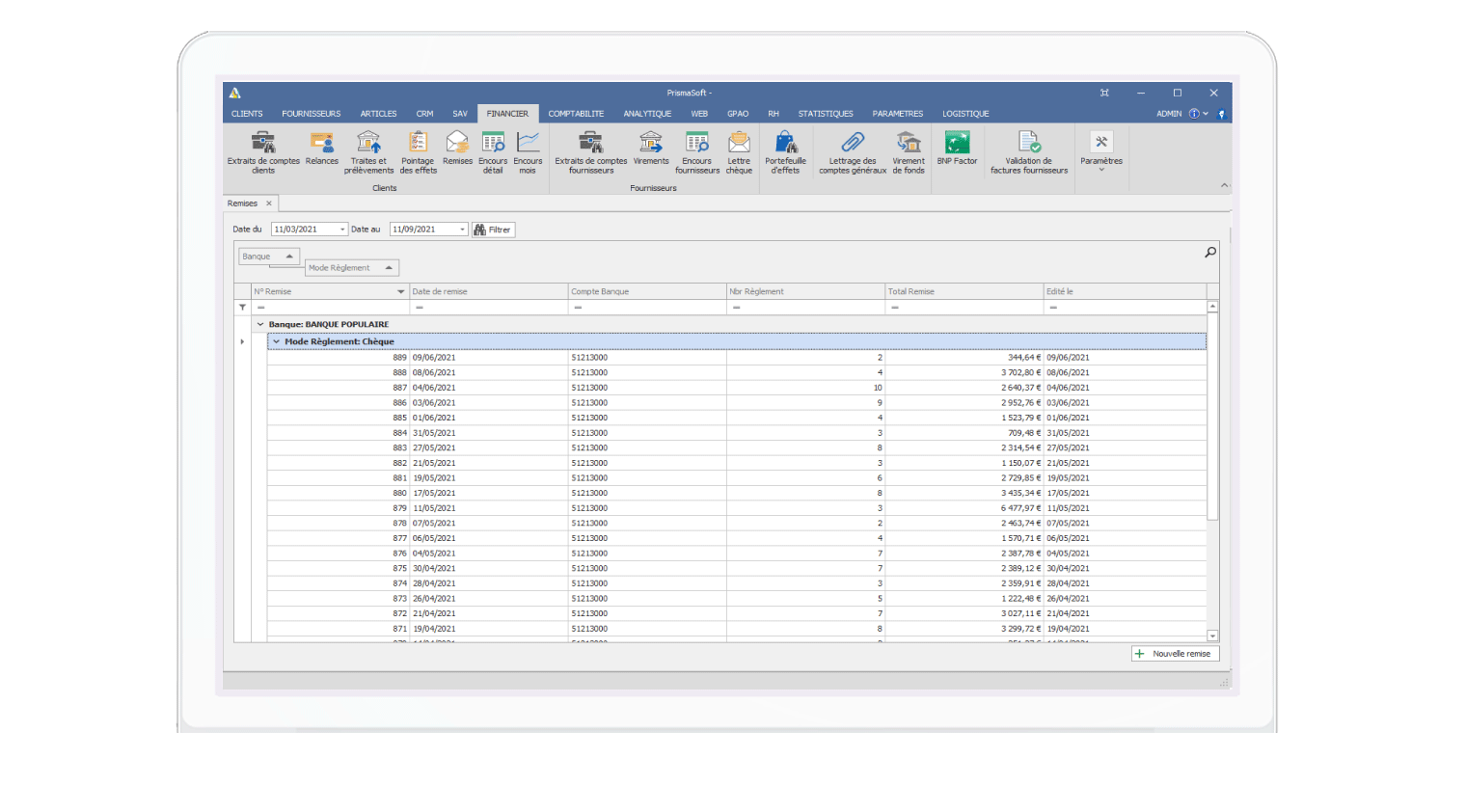This screenshot has width=1466, height=812.
Task: Click the fullscreen icon in title bar
Action: (1104, 93)
